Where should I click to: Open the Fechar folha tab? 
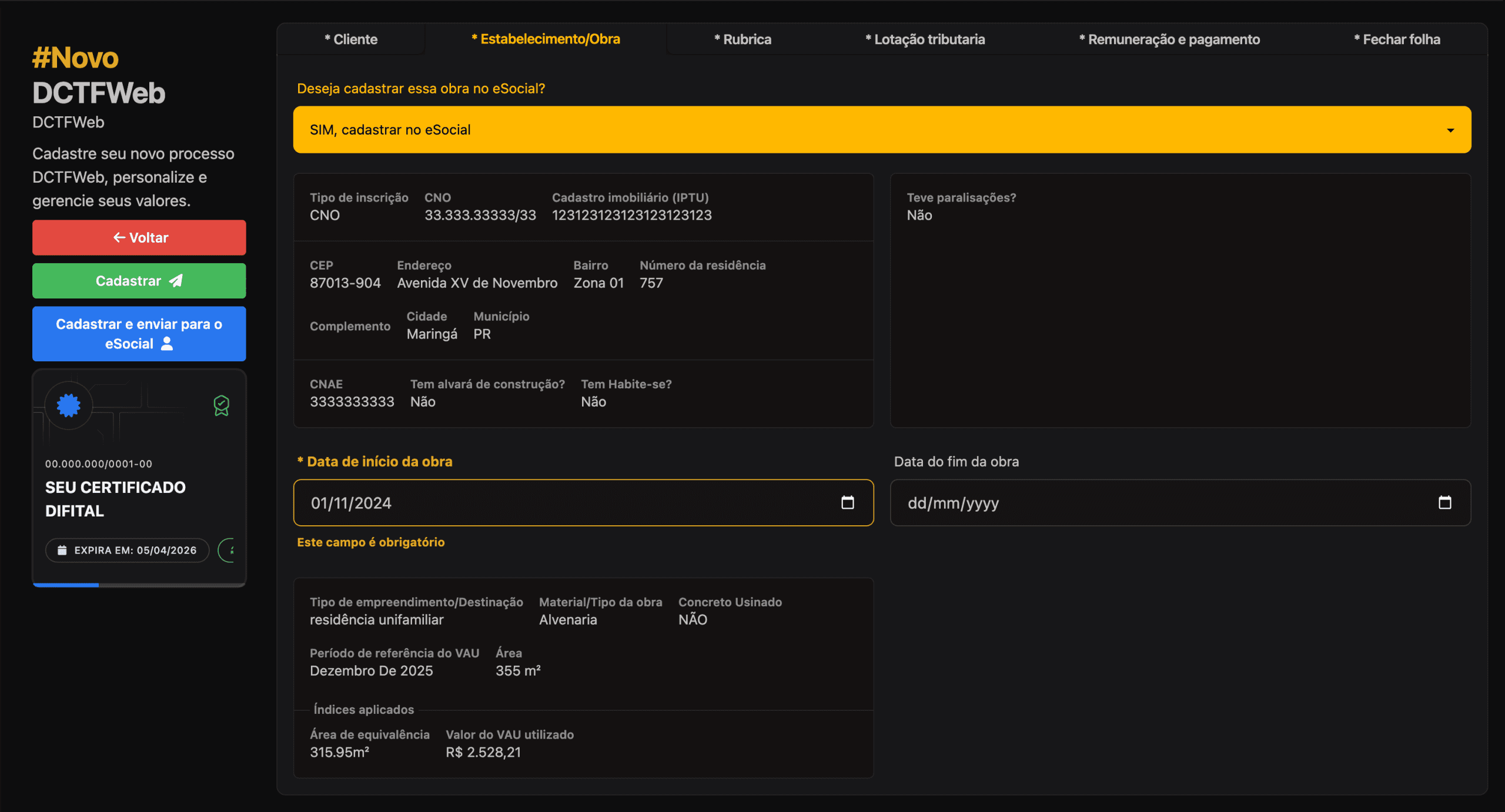coord(1397,39)
